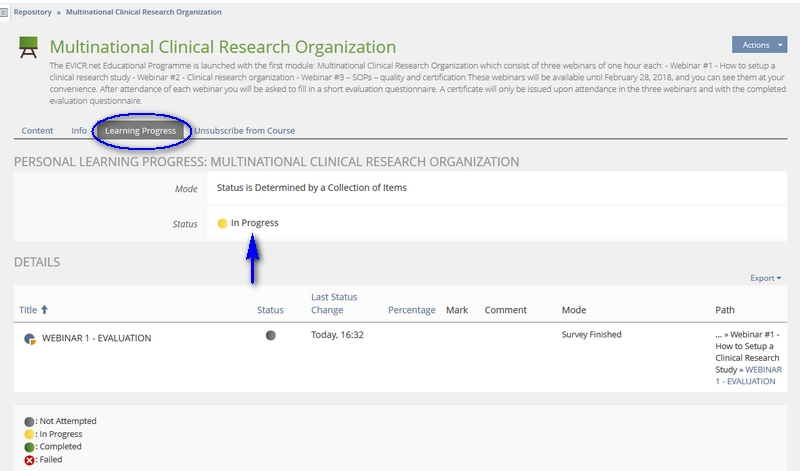
Task: Open WEBINAR 1 - EVALUATION path link
Action: pyautogui.click(x=748, y=376)
